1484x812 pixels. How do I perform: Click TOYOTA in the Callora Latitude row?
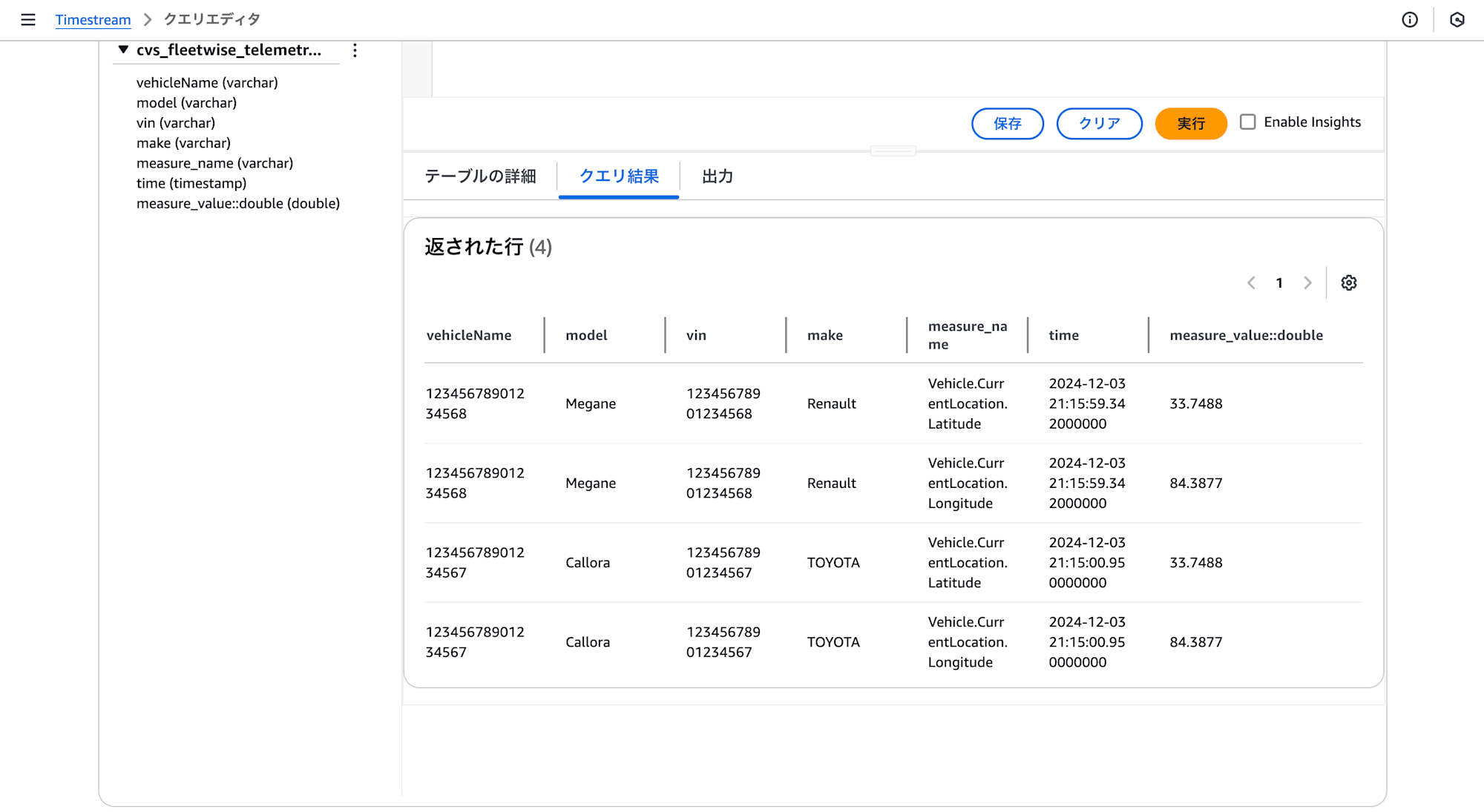tap(833, 562)
